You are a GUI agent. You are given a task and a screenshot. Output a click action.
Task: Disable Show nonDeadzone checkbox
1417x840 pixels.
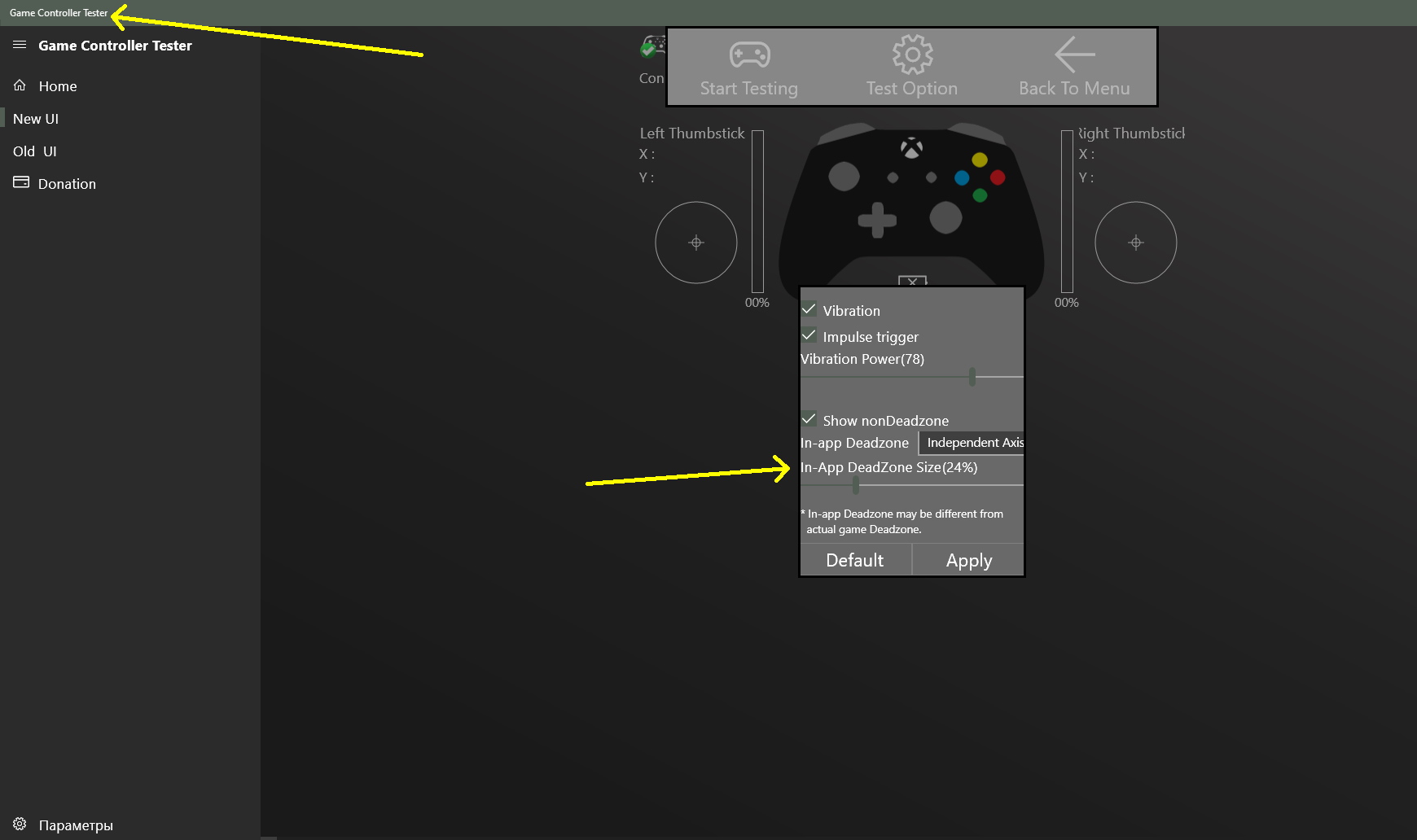tap(809, 419)
